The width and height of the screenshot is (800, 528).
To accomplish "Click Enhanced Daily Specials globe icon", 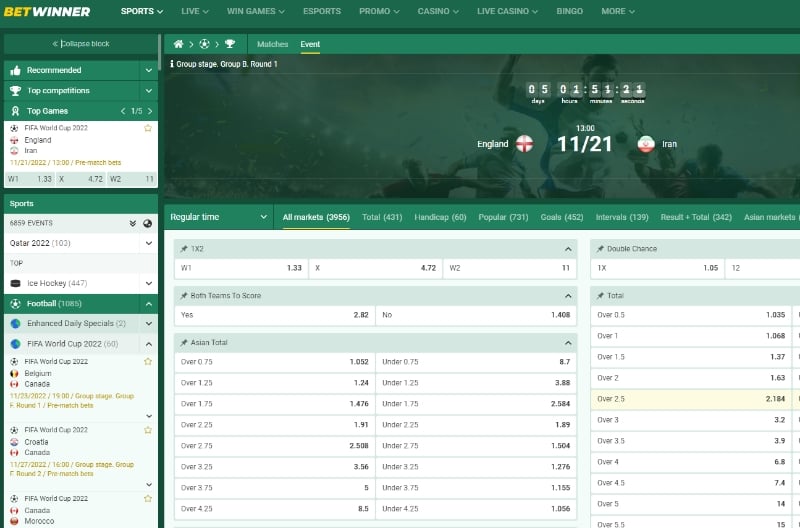I will click(x=15, y=323).
